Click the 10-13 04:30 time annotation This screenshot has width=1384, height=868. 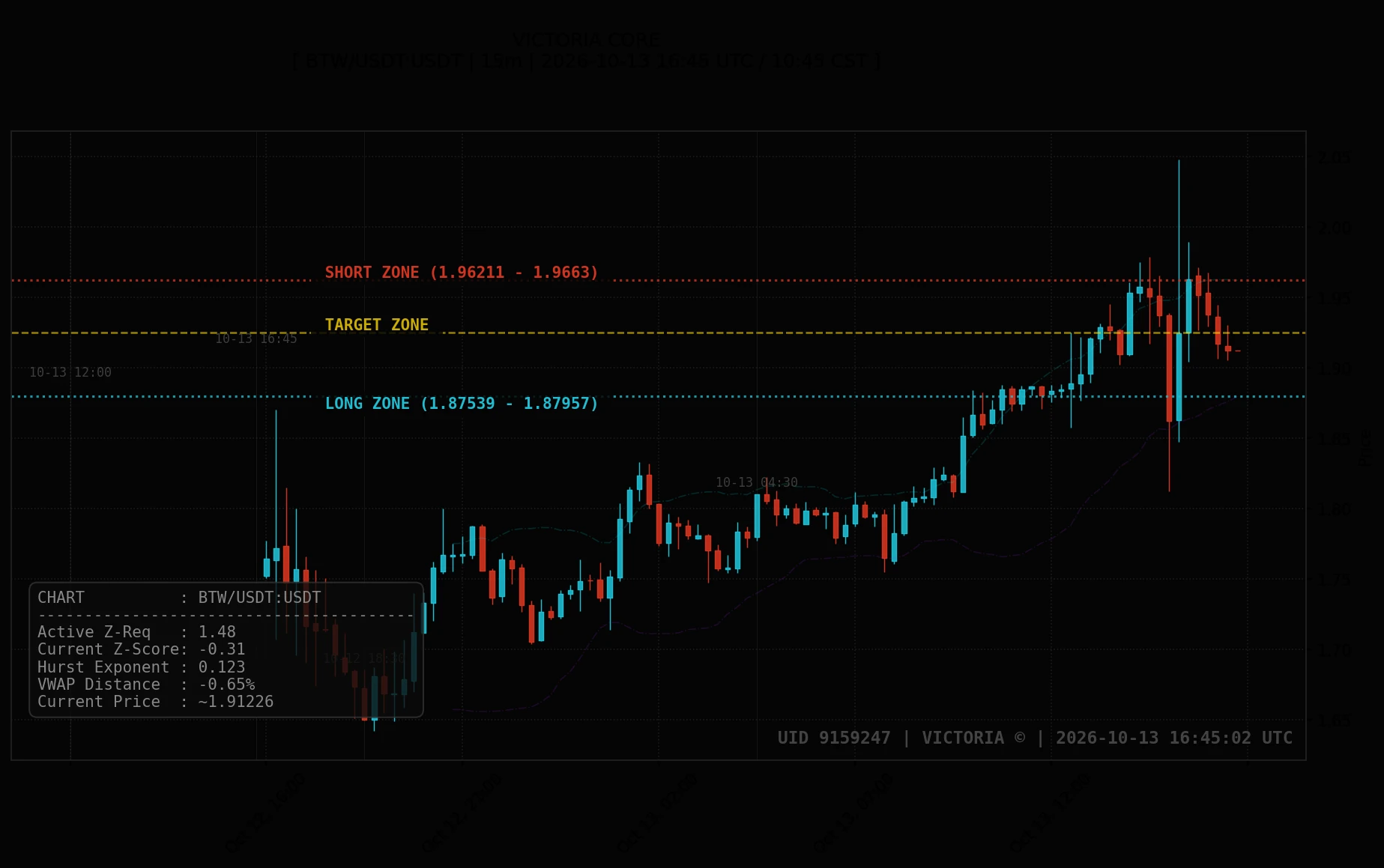(x=757, y=482)
